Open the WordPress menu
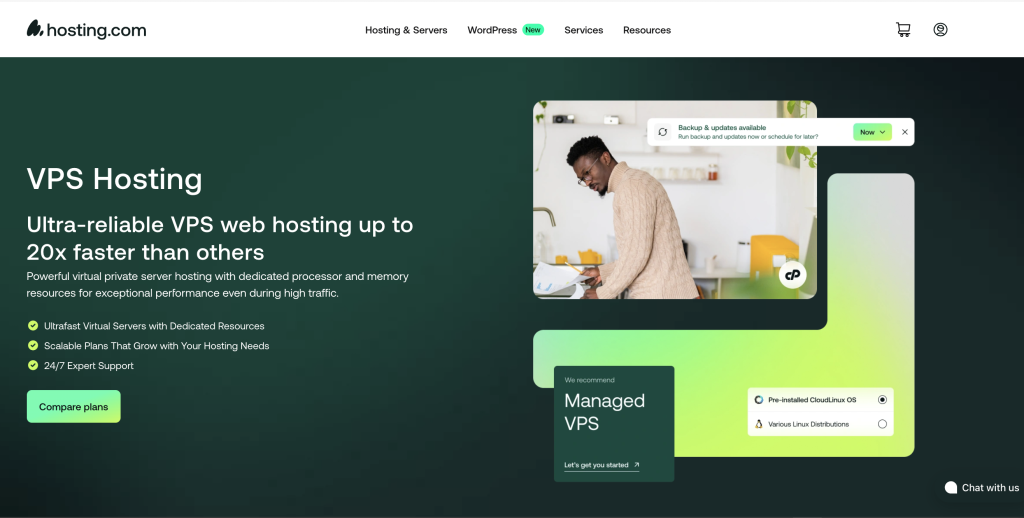 [492, 30]
